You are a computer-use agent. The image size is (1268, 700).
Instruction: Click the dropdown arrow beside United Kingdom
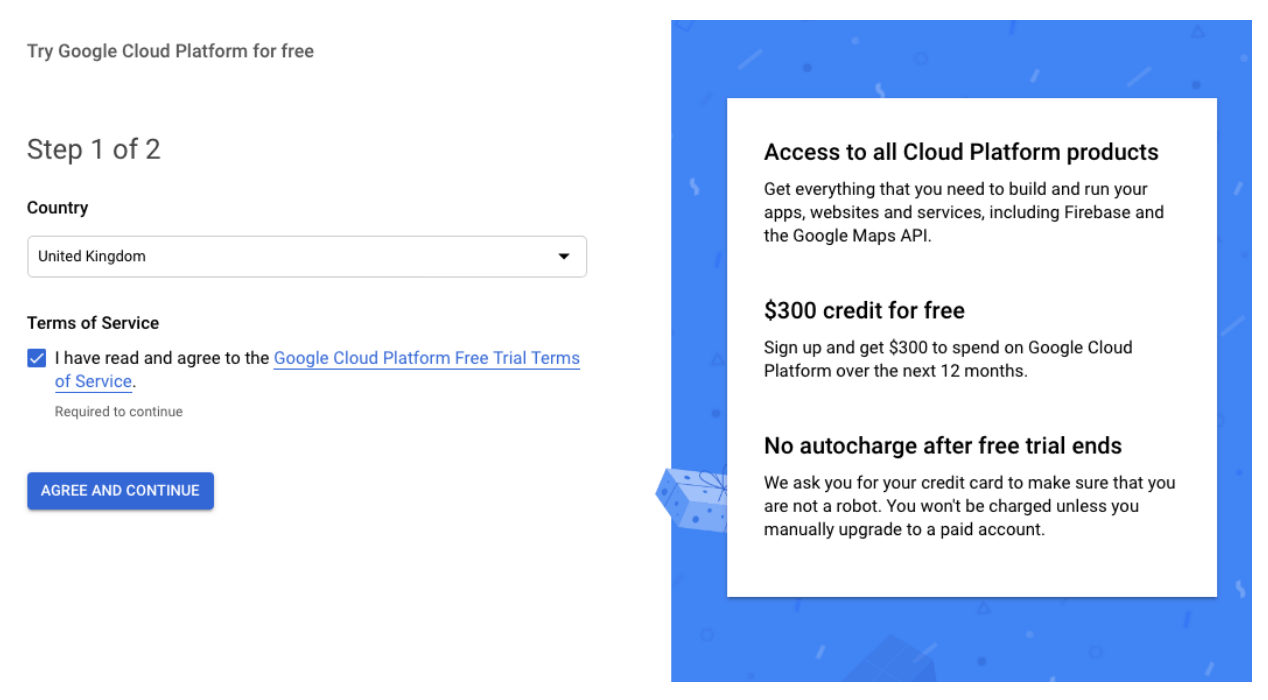click(x=566, y=256)
